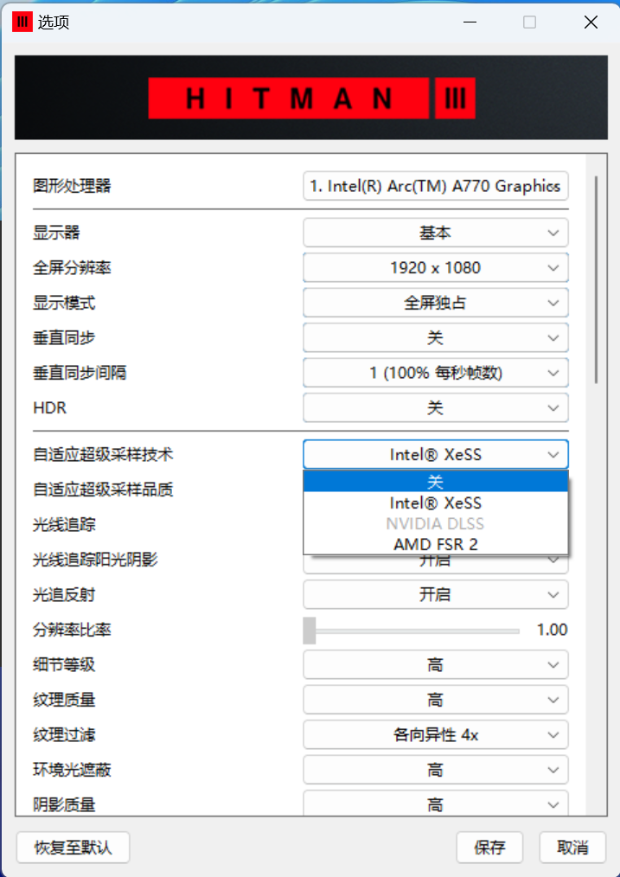The height and width of the screenshot is (877, 620).
Task: Open the 纹理过滤 dropdown showing 各向异性 4x
Action: coord(436,734)
